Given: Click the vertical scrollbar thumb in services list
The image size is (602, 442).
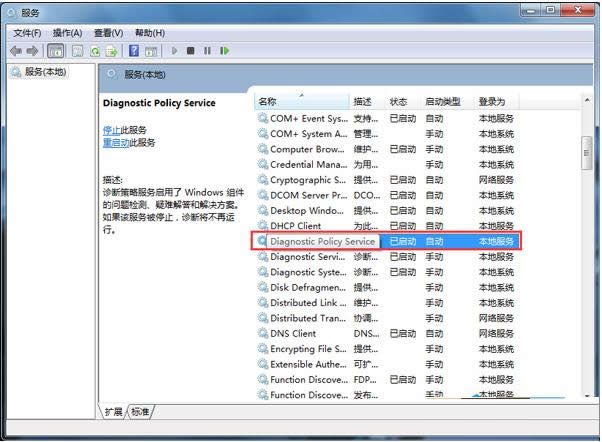Looking at the screenshot, I should 587,153.
